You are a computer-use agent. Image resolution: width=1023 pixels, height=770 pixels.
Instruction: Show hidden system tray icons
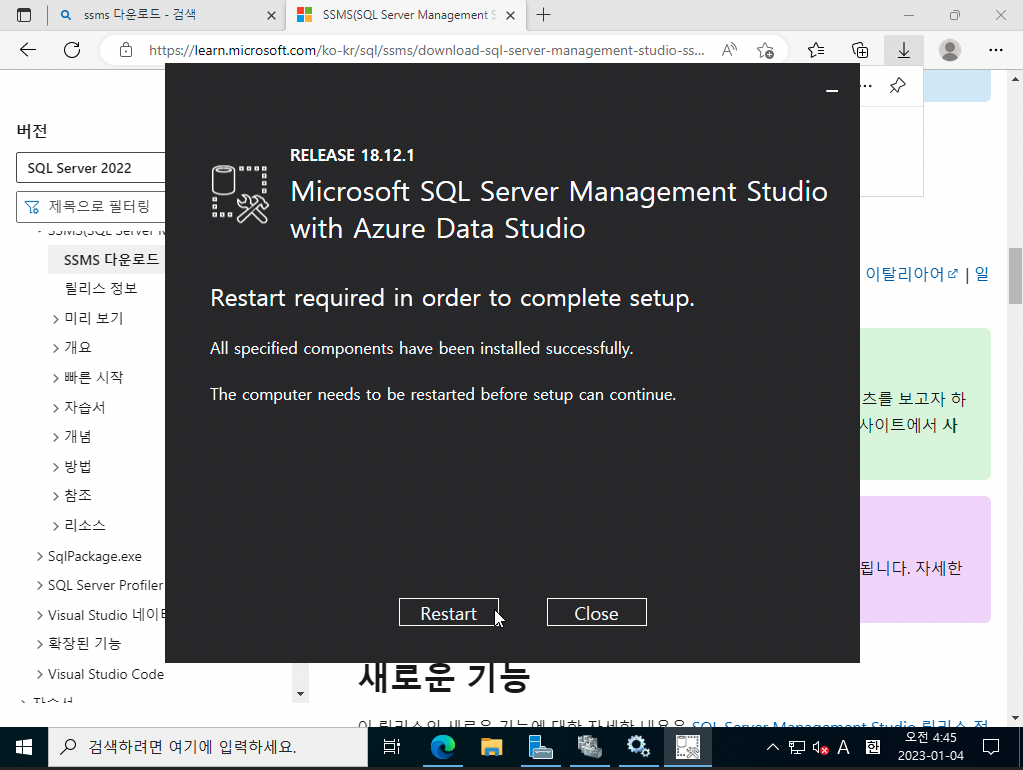(772, 748)
